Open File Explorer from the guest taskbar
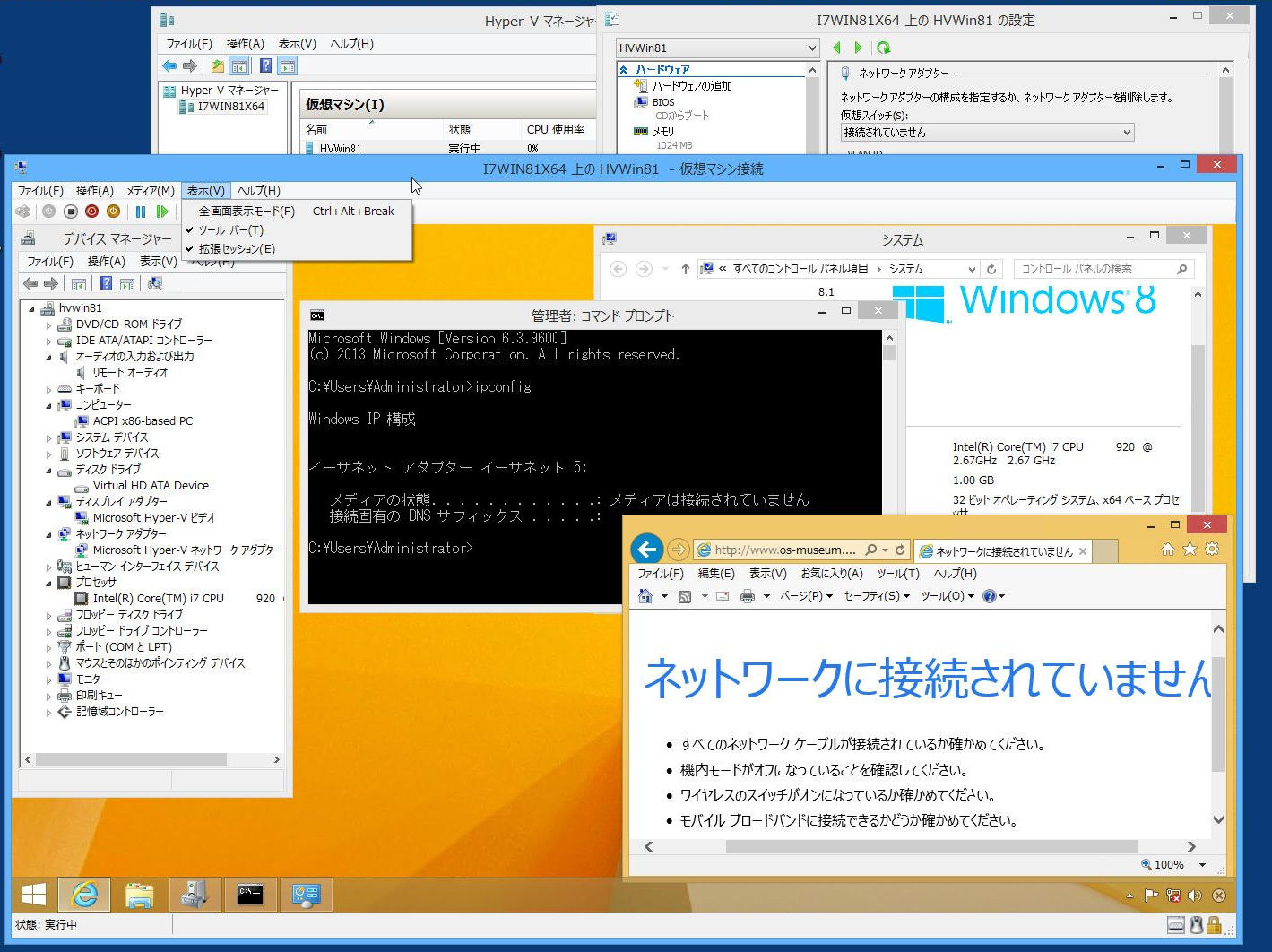1272x952 pixels. (x=139, y=895)
